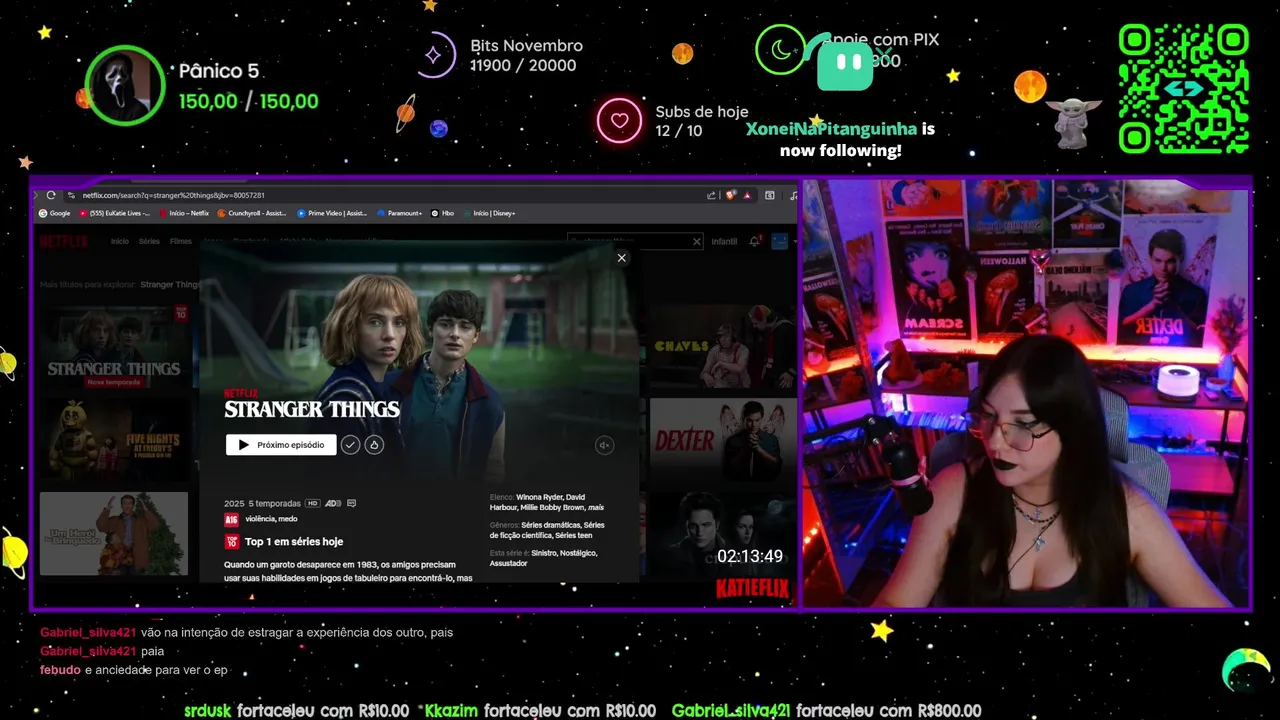The height and width of the screenshot is (720, 1280).
Task: Click cast link Winona Ryder
Action: pos(540,497)
